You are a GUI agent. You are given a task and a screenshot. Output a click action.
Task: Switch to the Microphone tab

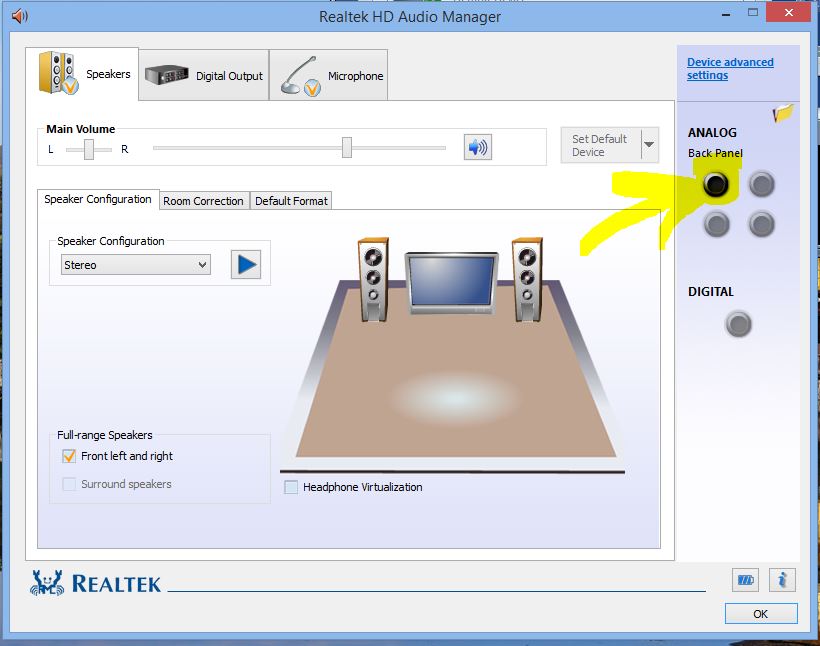tap(329, 75)
